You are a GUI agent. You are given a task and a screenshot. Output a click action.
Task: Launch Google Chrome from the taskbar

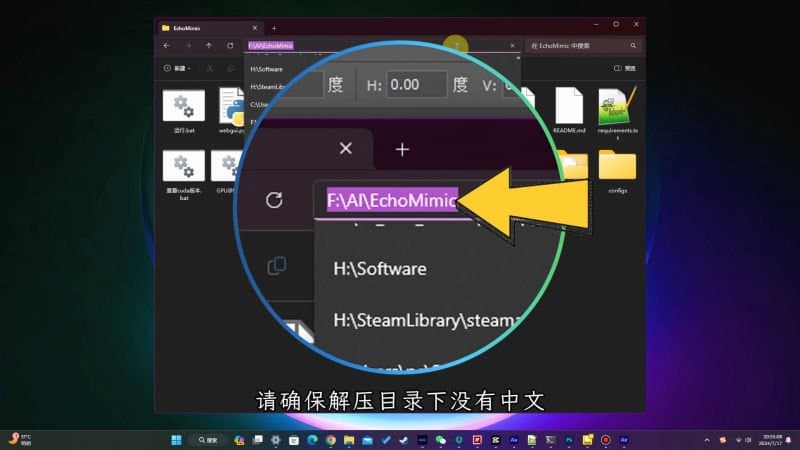coord(331,440)
